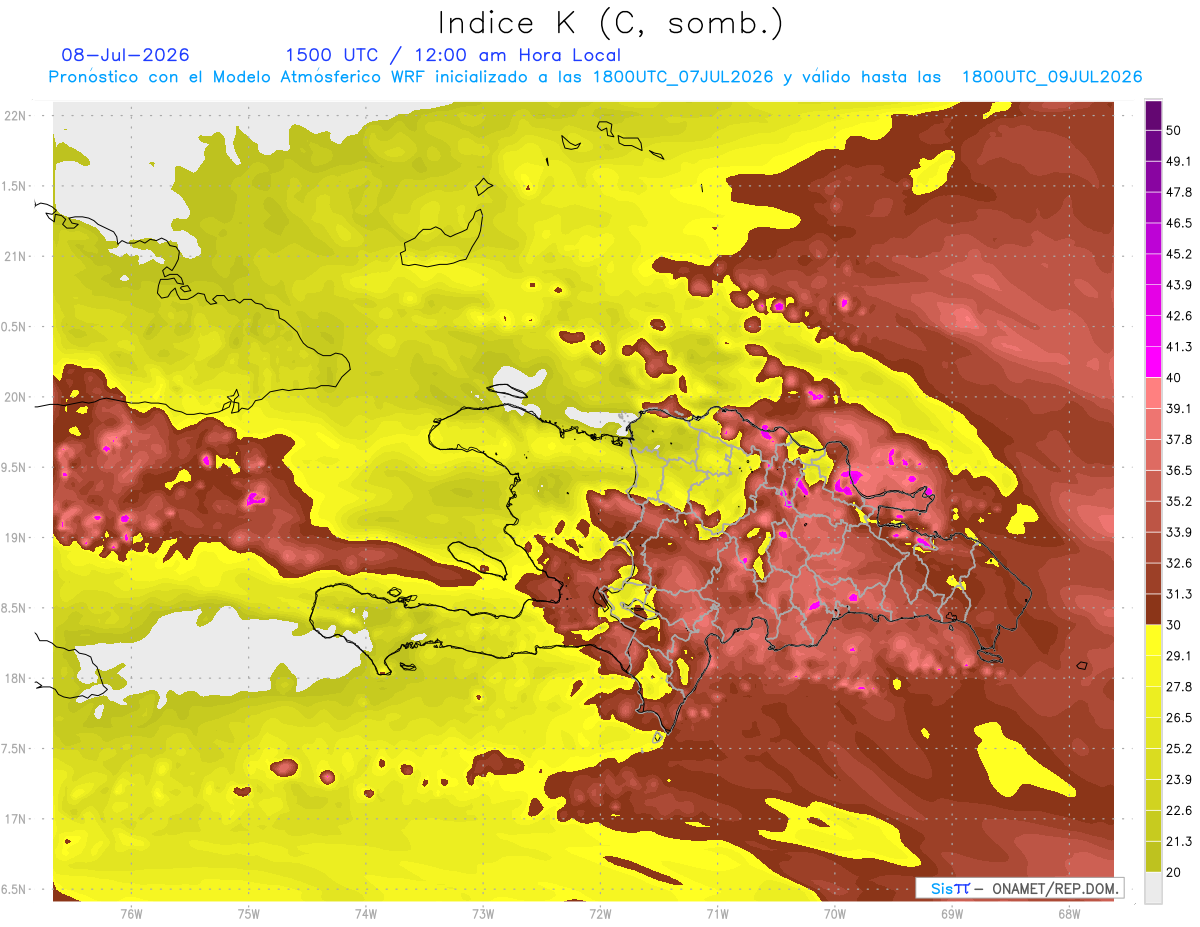Pick the salmon swatch between 39.1 and 40
The image size is (1200, 927).
pos(1153,393)
